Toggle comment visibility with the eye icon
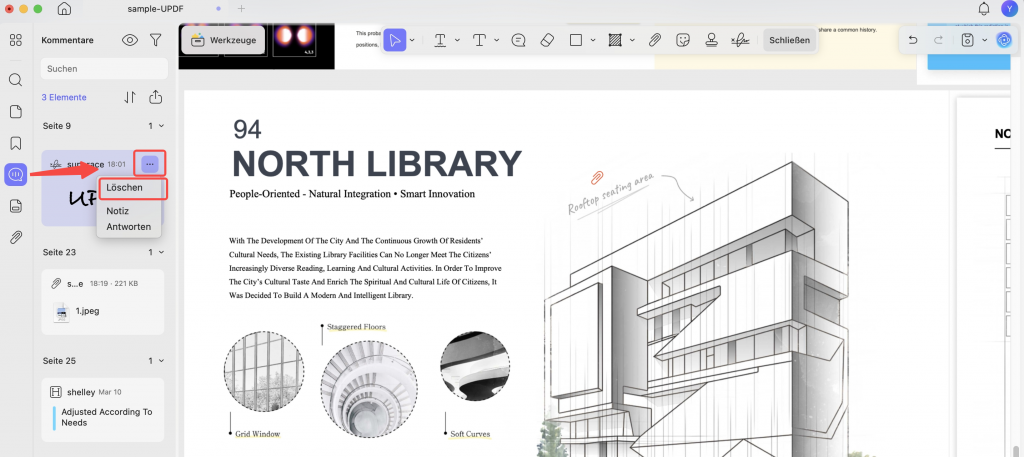The height and width of the screenshot is (457, 1024). click(130, 40)
